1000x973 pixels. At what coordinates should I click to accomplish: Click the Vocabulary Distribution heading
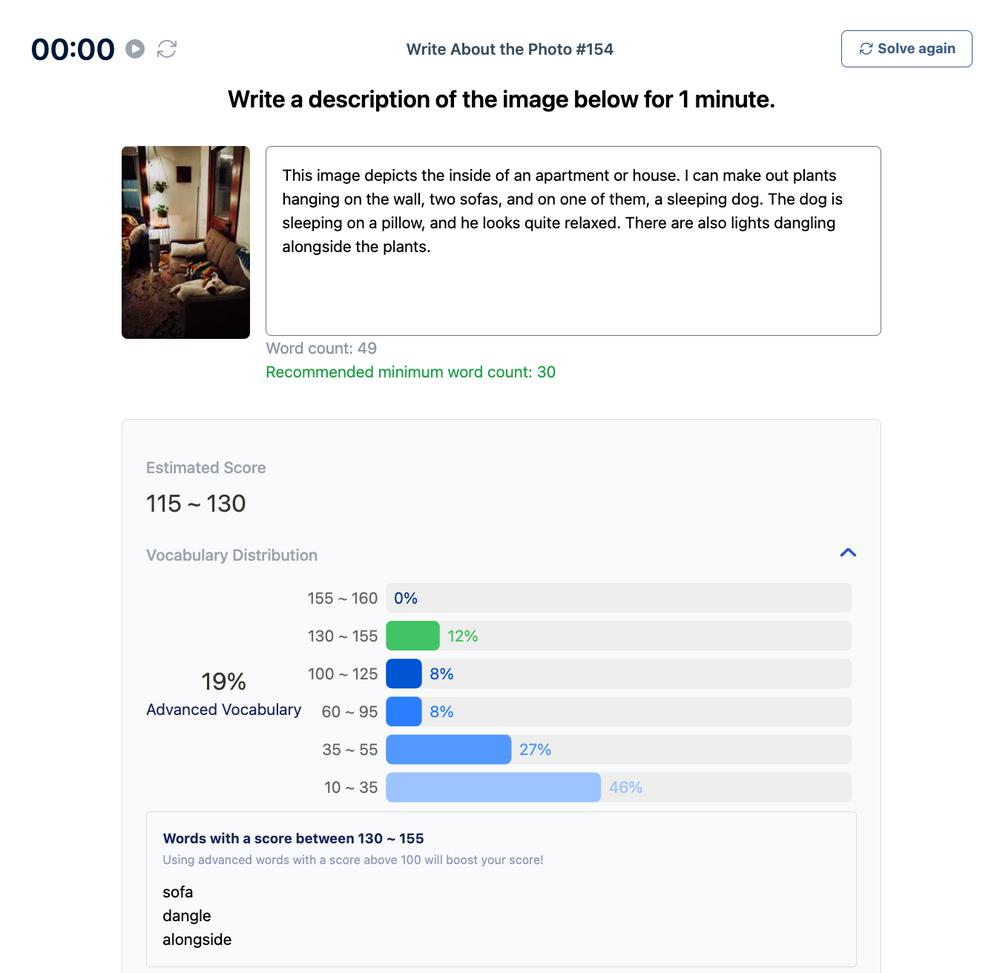(x=231, y=555)
